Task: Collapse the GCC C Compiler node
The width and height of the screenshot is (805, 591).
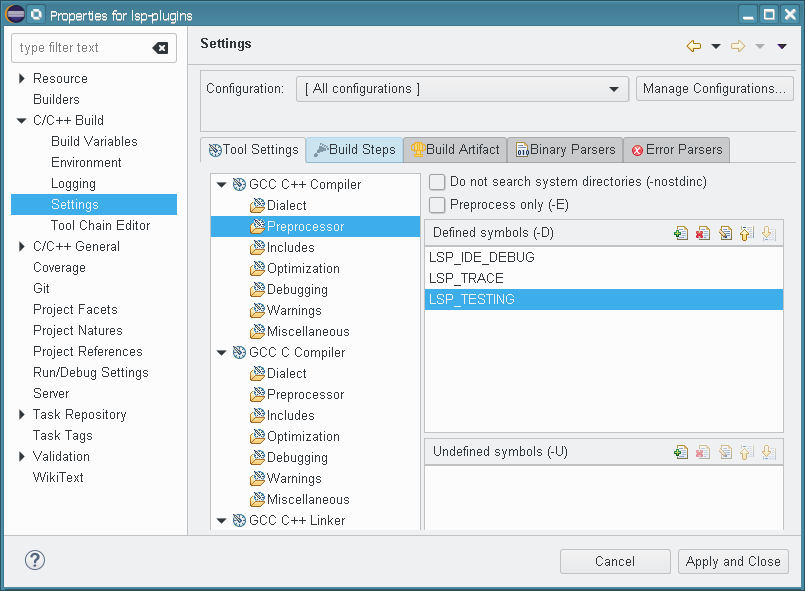Action: (x=222, y=353)
